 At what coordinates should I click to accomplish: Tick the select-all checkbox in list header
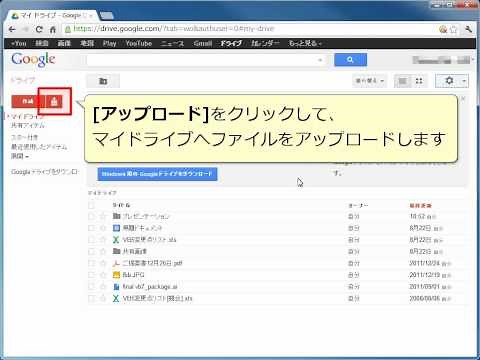(91, 205)
